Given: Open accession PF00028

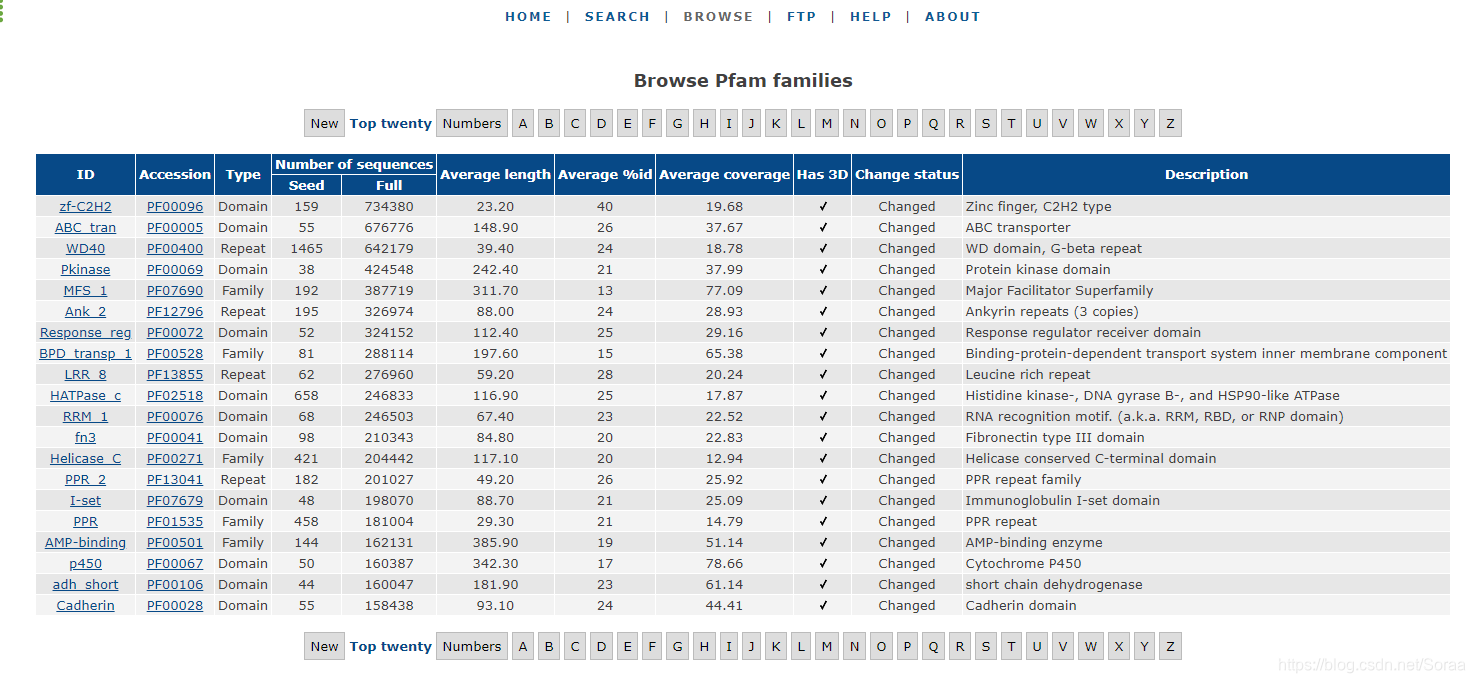Looking at the screenshot, I should (175, 605).
